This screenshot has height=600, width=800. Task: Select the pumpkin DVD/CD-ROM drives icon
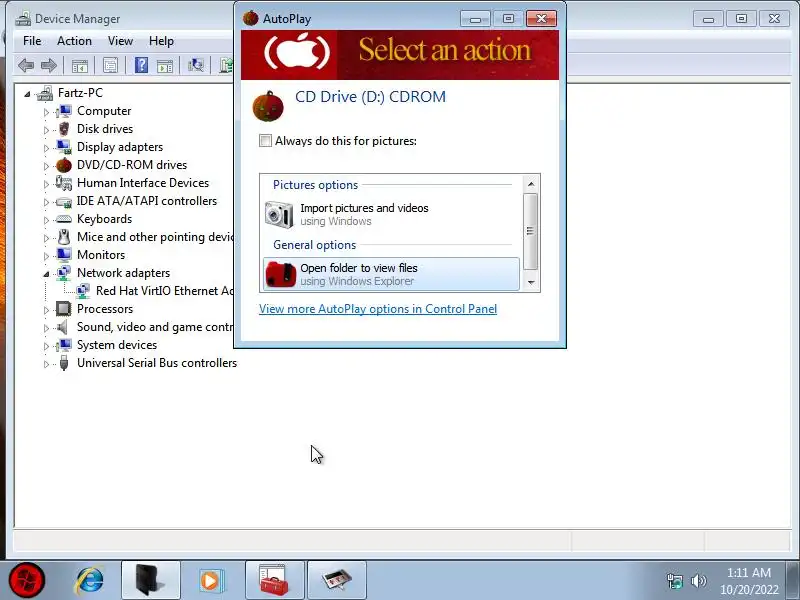(64, 165)
